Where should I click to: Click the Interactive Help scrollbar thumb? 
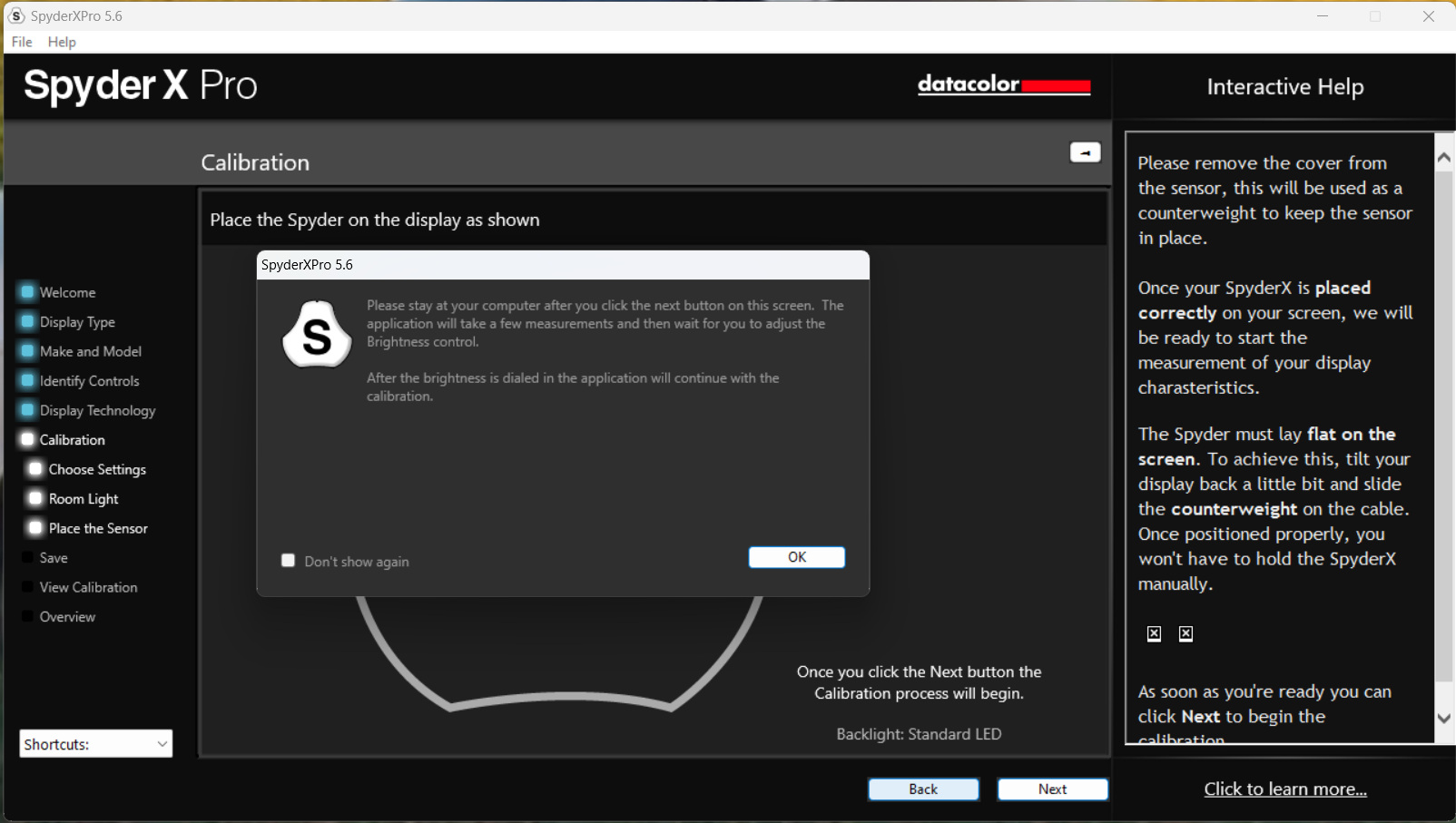(1444, 425)
